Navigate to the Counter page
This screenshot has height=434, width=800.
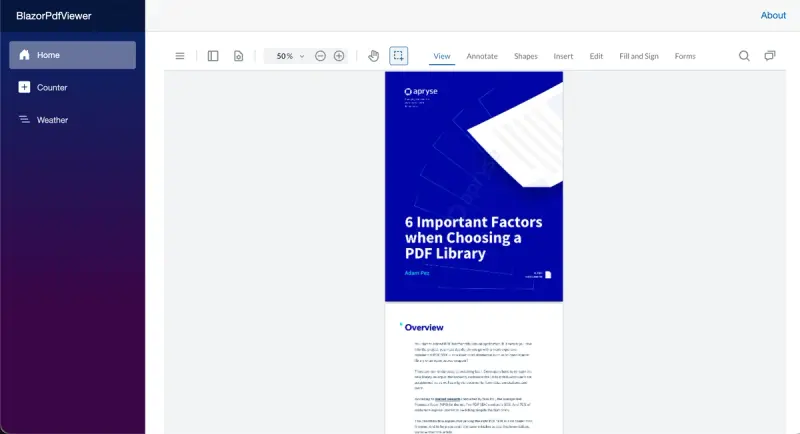pos(72,87)
